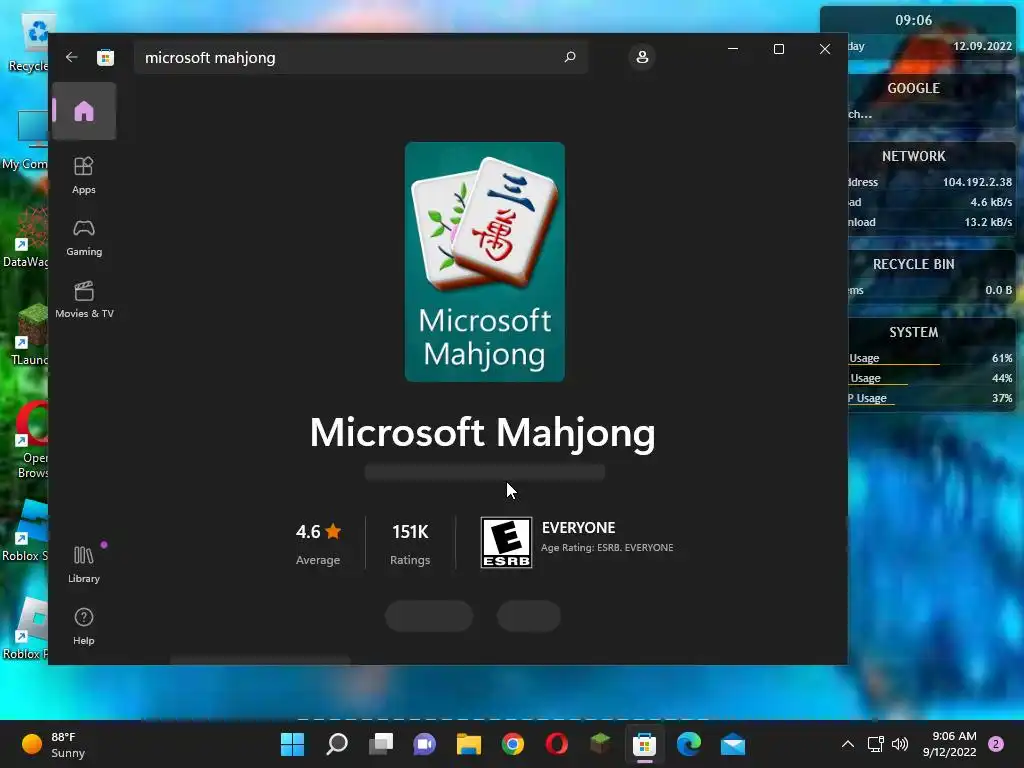Screen dimensions: 1024x768
Task: Click the 09:06 clock widget on desktop
Action: tap(913, 20)
